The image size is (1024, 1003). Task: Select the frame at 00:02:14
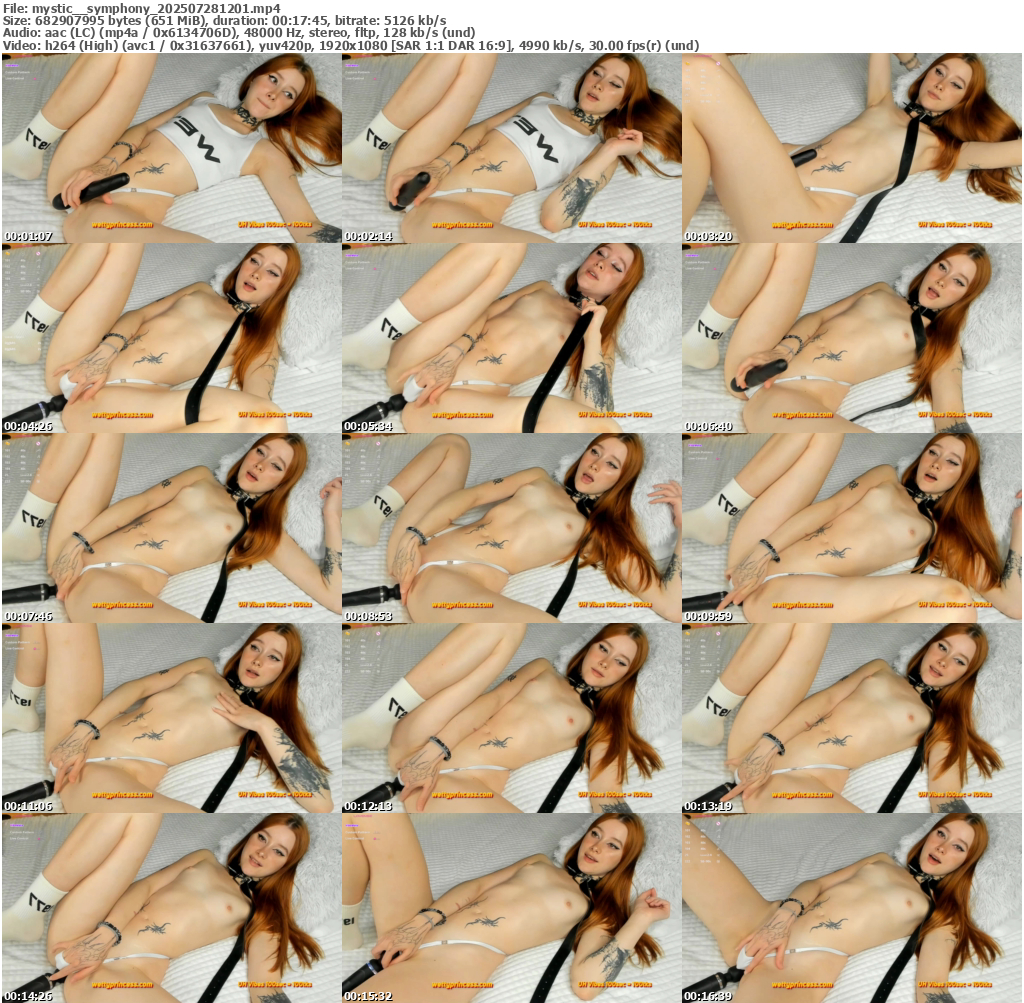(x=512, y=148)
